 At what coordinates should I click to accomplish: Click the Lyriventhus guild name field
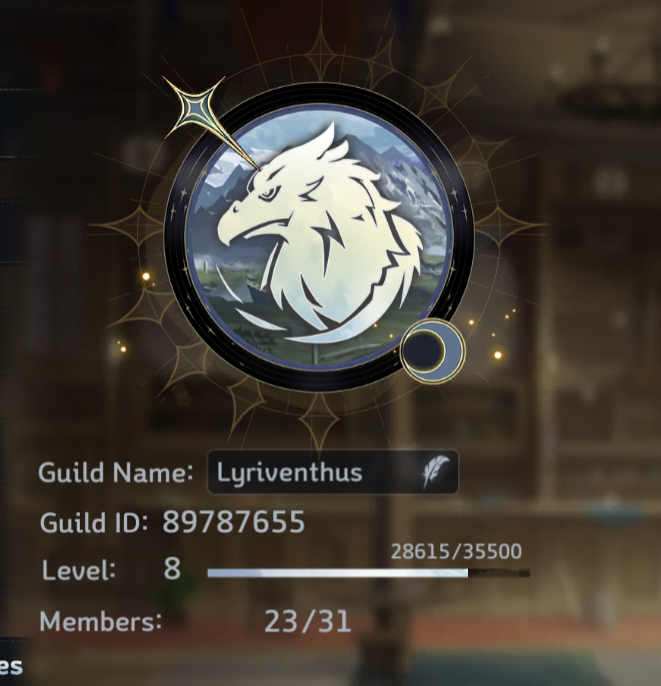(x=333, y=472)
